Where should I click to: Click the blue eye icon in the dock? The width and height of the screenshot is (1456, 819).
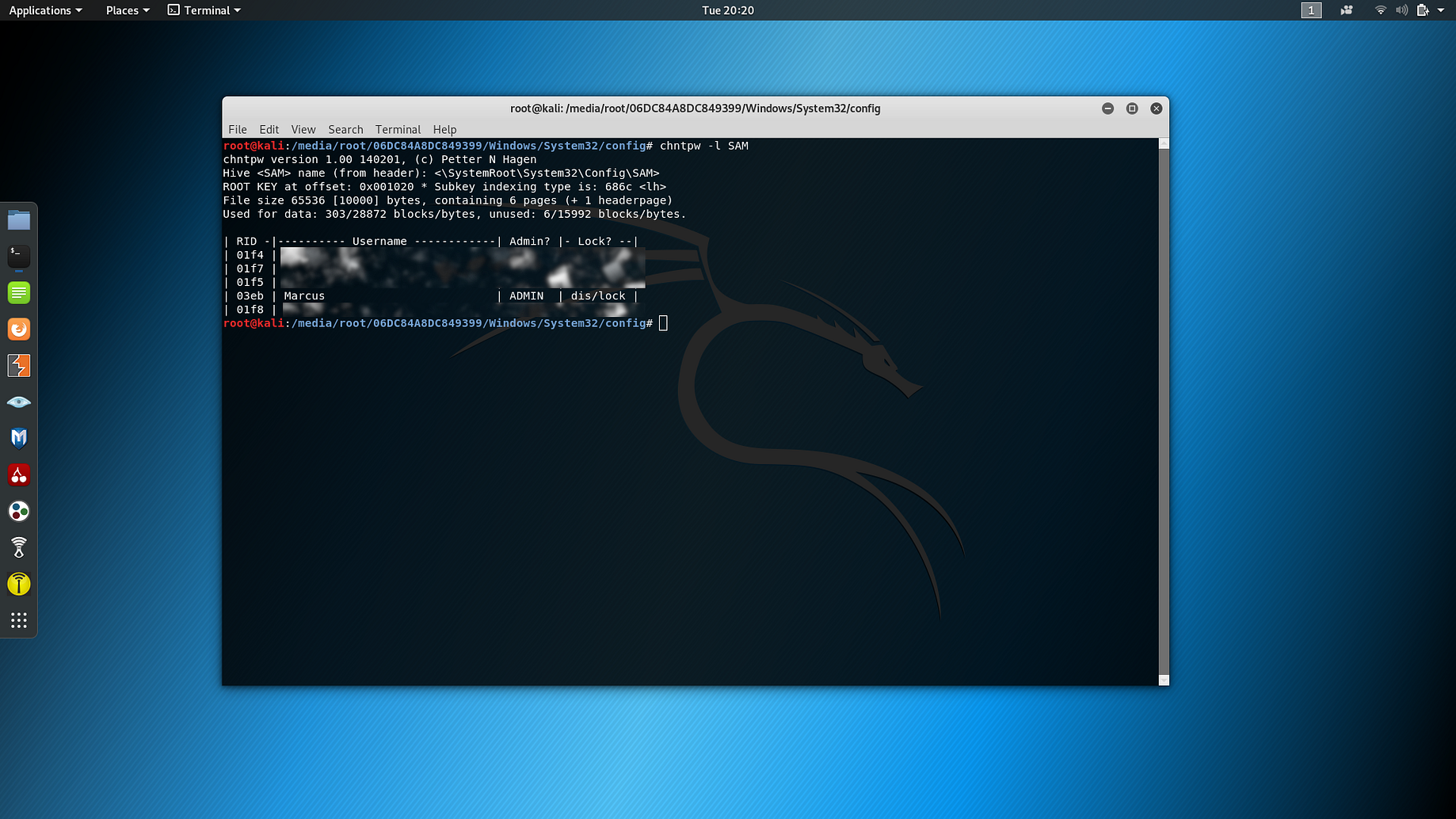pos(19,402)
